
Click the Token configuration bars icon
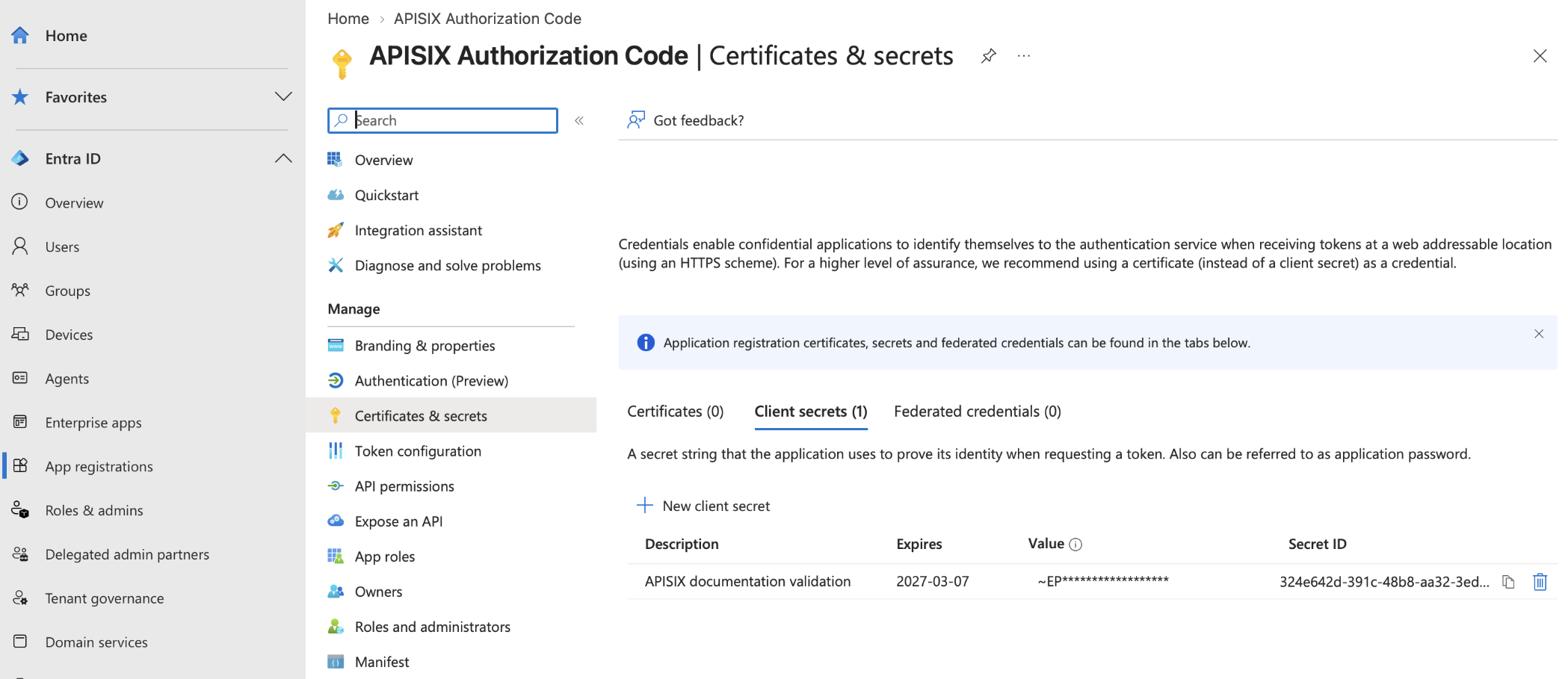click(x=336, y=450)
